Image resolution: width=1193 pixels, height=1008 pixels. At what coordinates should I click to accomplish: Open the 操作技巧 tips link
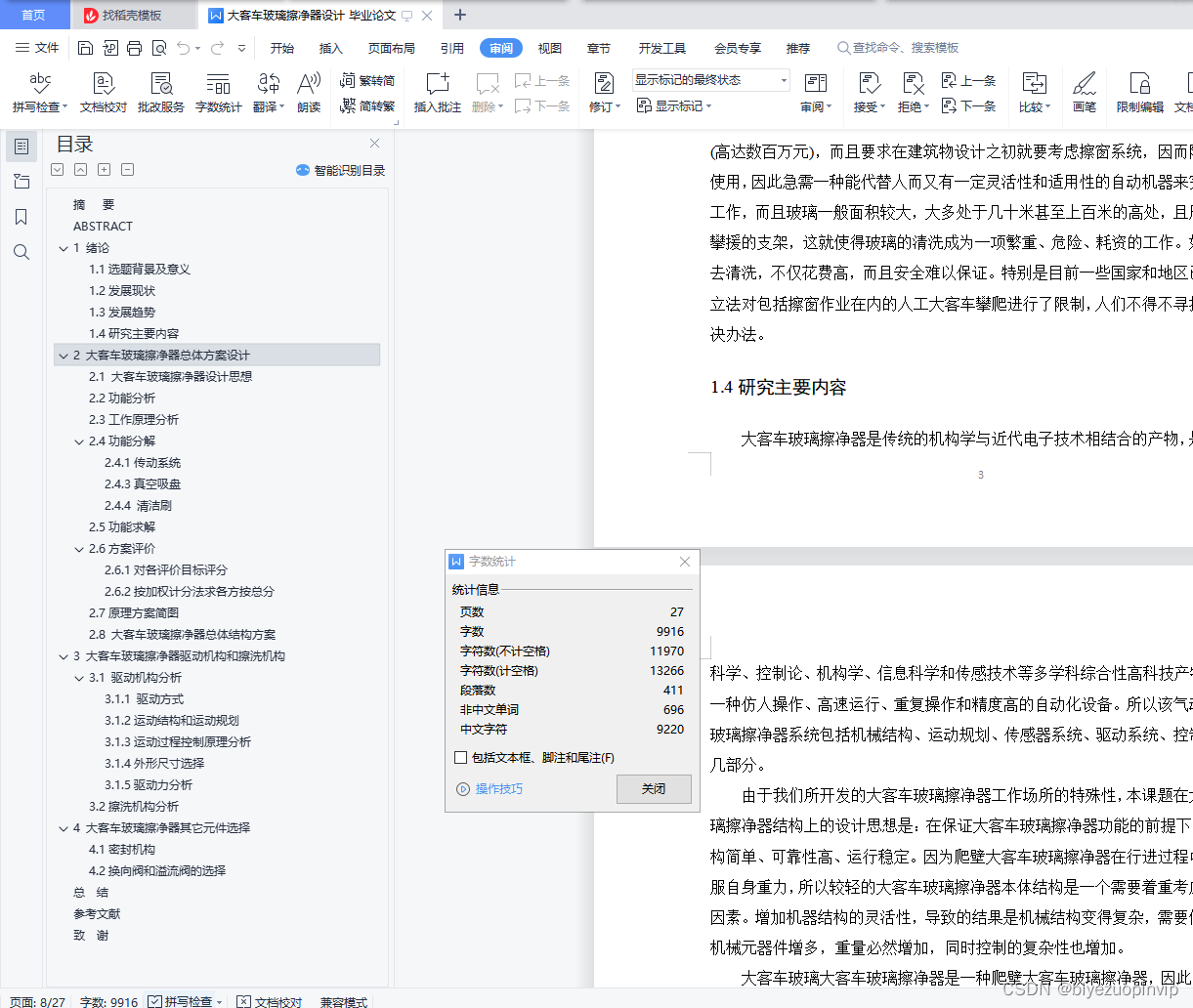point(490,789)
